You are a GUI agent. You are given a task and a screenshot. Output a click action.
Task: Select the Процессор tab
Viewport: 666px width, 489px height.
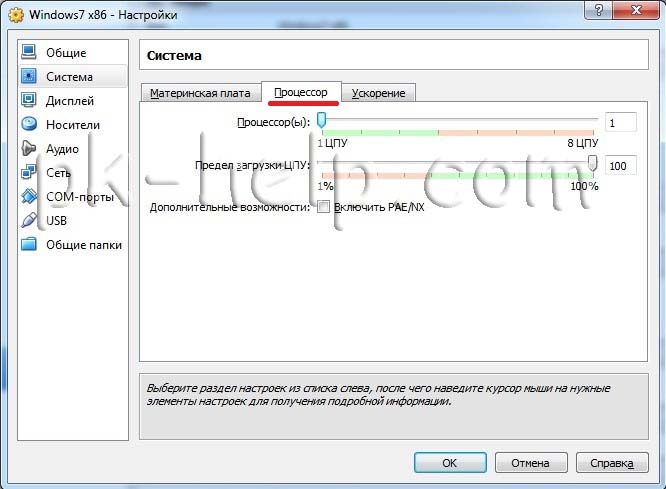(301, 92)
